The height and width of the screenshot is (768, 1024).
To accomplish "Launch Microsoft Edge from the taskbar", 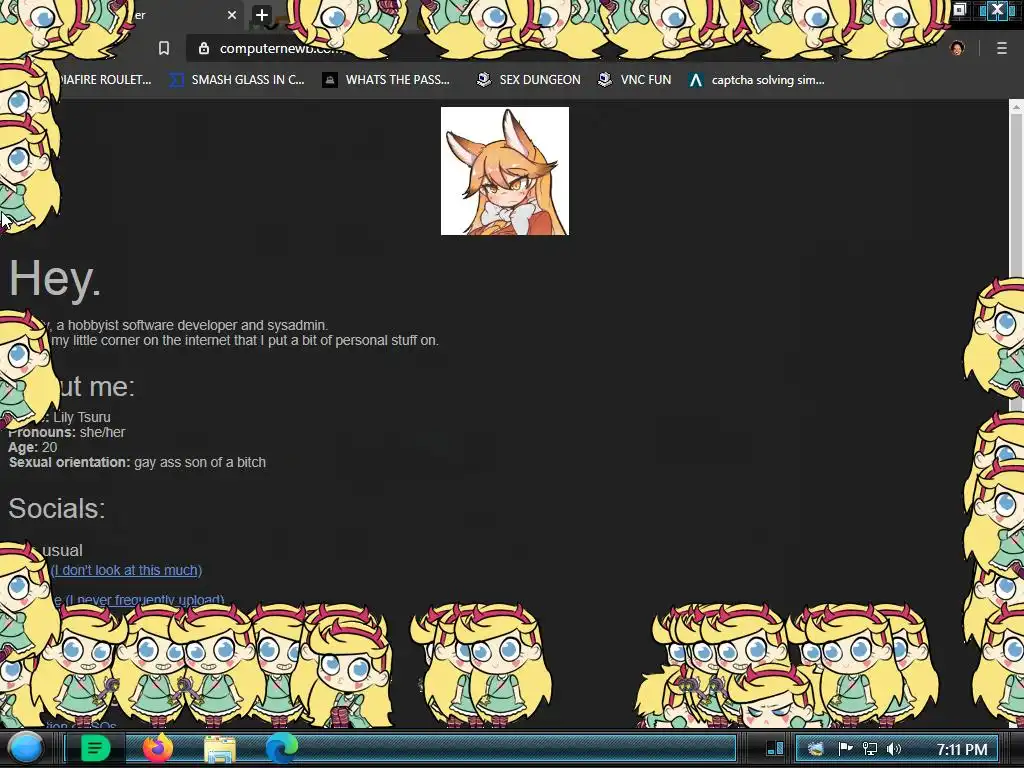I will click(x=281, y=748).
